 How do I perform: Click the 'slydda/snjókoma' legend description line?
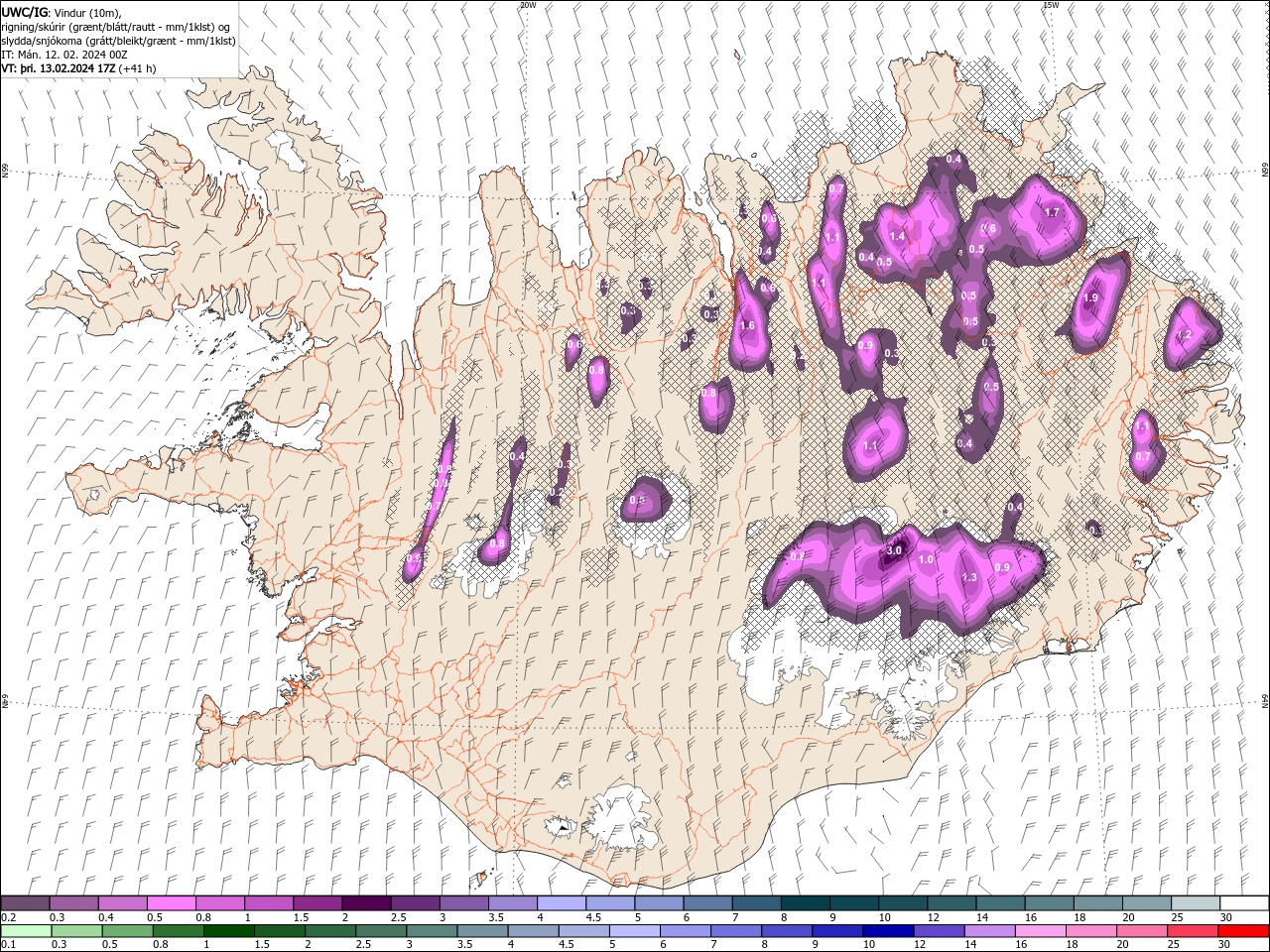(118, 40)
